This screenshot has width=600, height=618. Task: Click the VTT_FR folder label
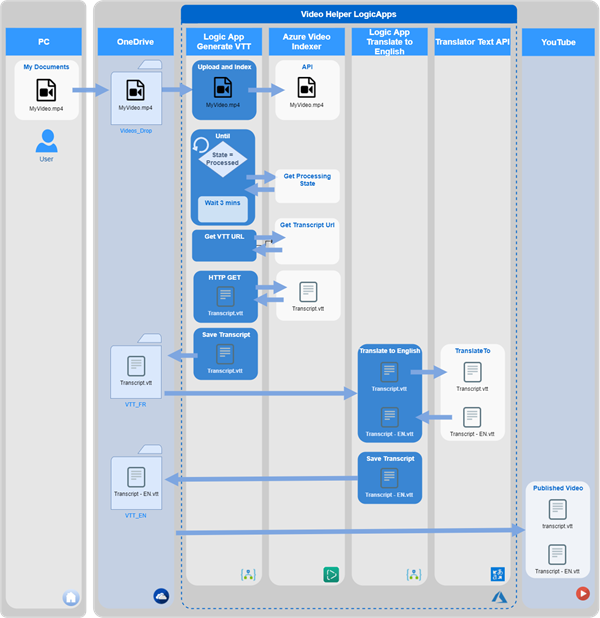pos(136,404)
